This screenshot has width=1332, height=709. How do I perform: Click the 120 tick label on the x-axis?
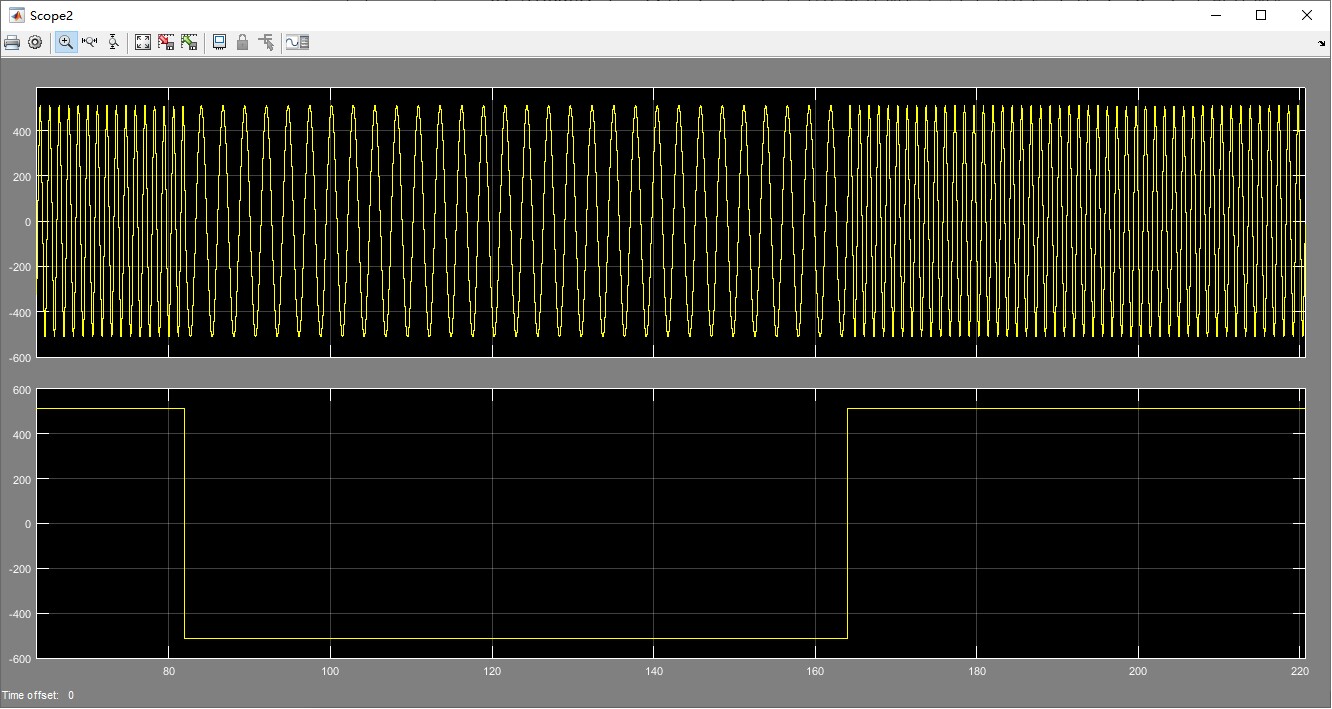[x=492, y=671]
